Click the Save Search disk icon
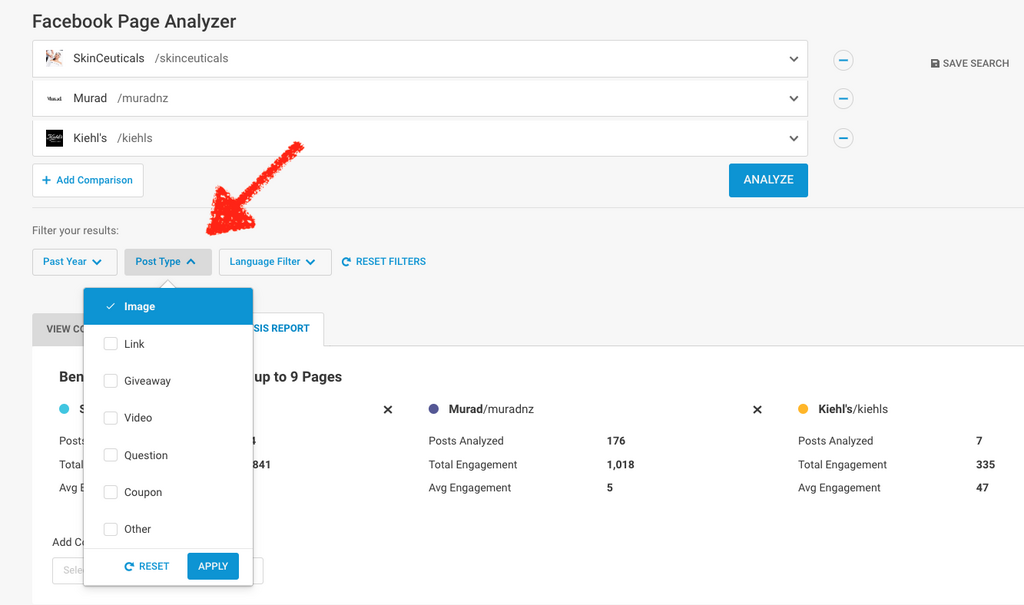The image size is (1024, 605). [x=935, y=64]
